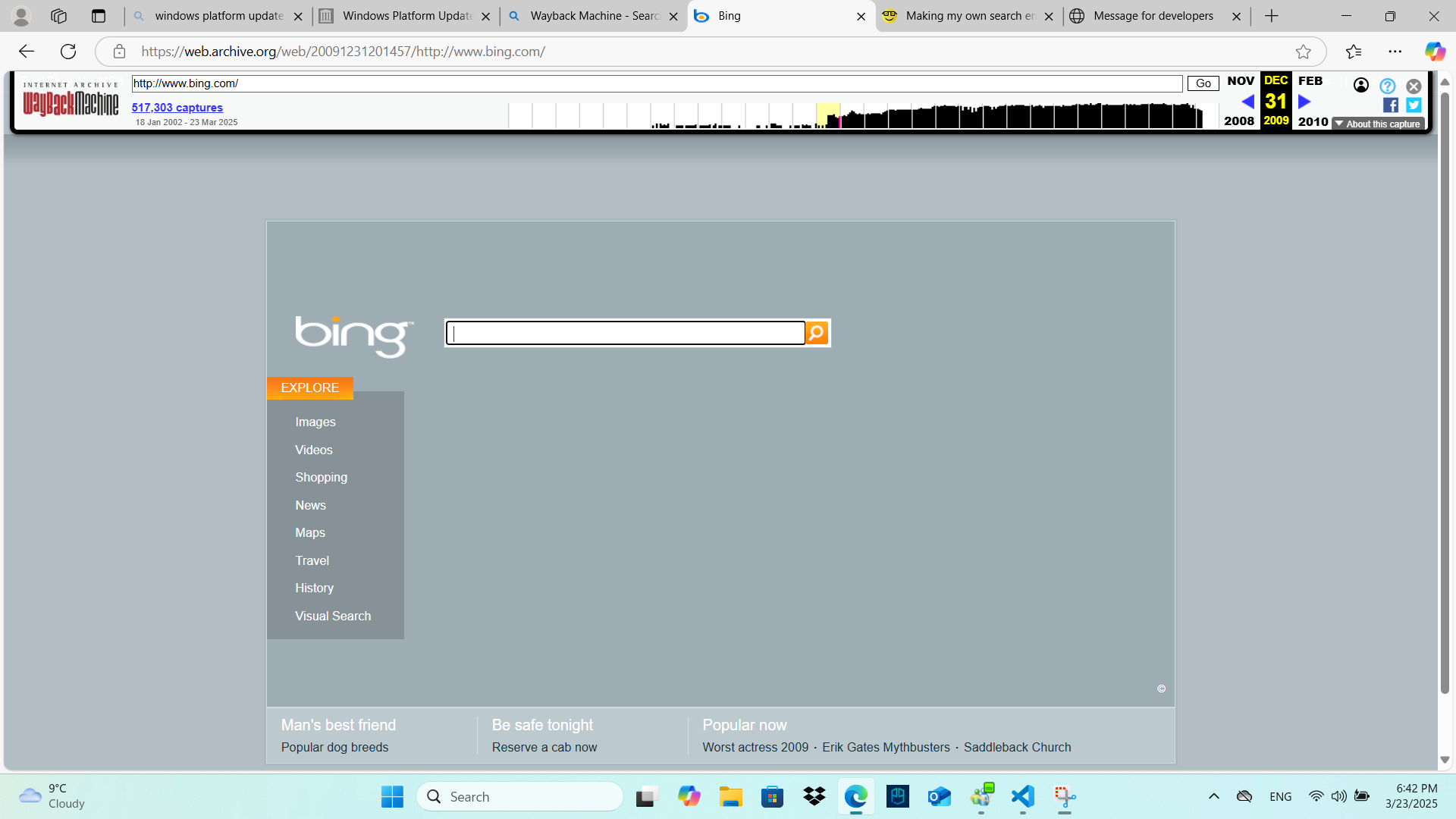1456x819 pixels.
Task: Open the Worst actress 2009 link
Action: pyautogui.click(x=755, y=747)
